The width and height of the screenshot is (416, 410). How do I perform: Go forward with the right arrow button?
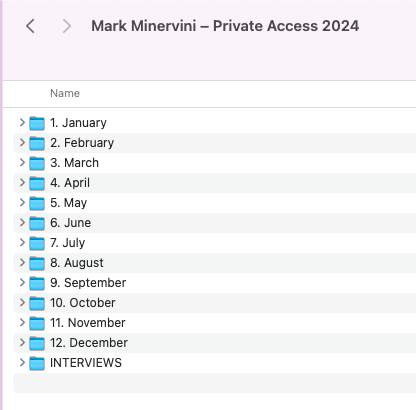pyautogui.click(x=67, y=26)
